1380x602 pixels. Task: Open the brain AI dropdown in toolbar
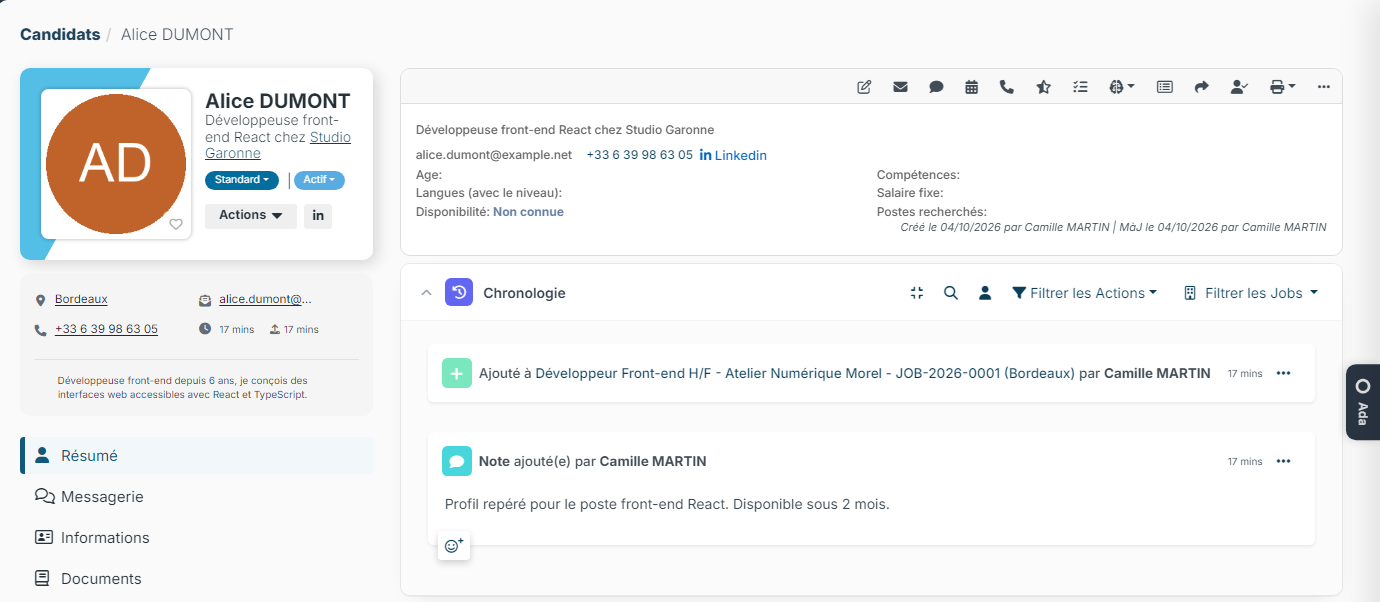(x=1122, y=87)
